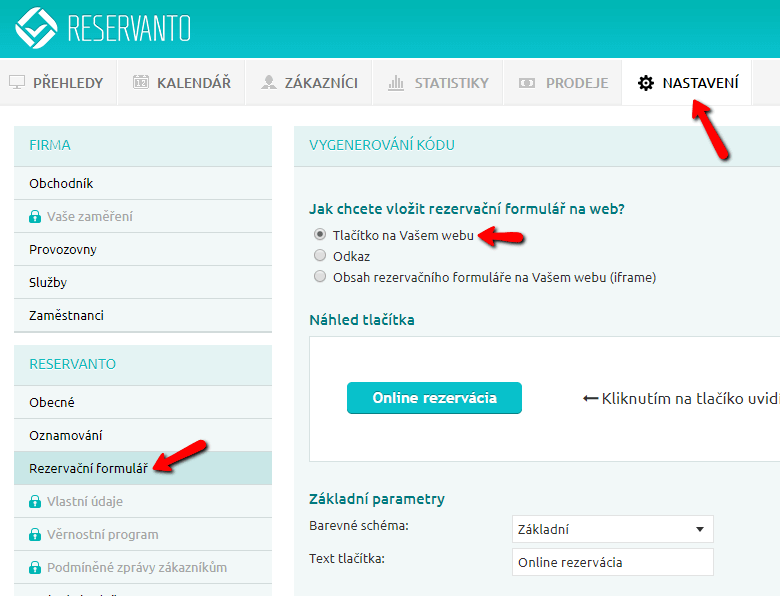Click the Reservanto wordmark in the header
Screen dimensions: 780x596
click(129, 28)
